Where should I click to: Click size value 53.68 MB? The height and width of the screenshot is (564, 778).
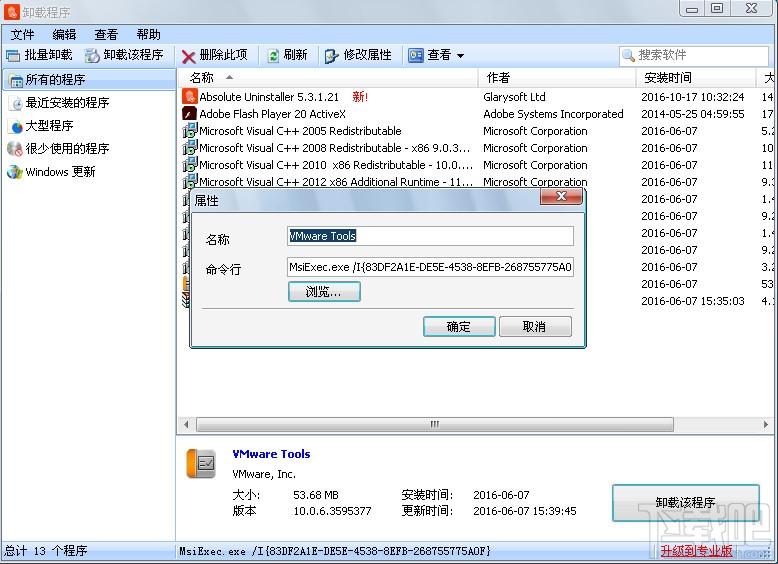click(316, 495)
